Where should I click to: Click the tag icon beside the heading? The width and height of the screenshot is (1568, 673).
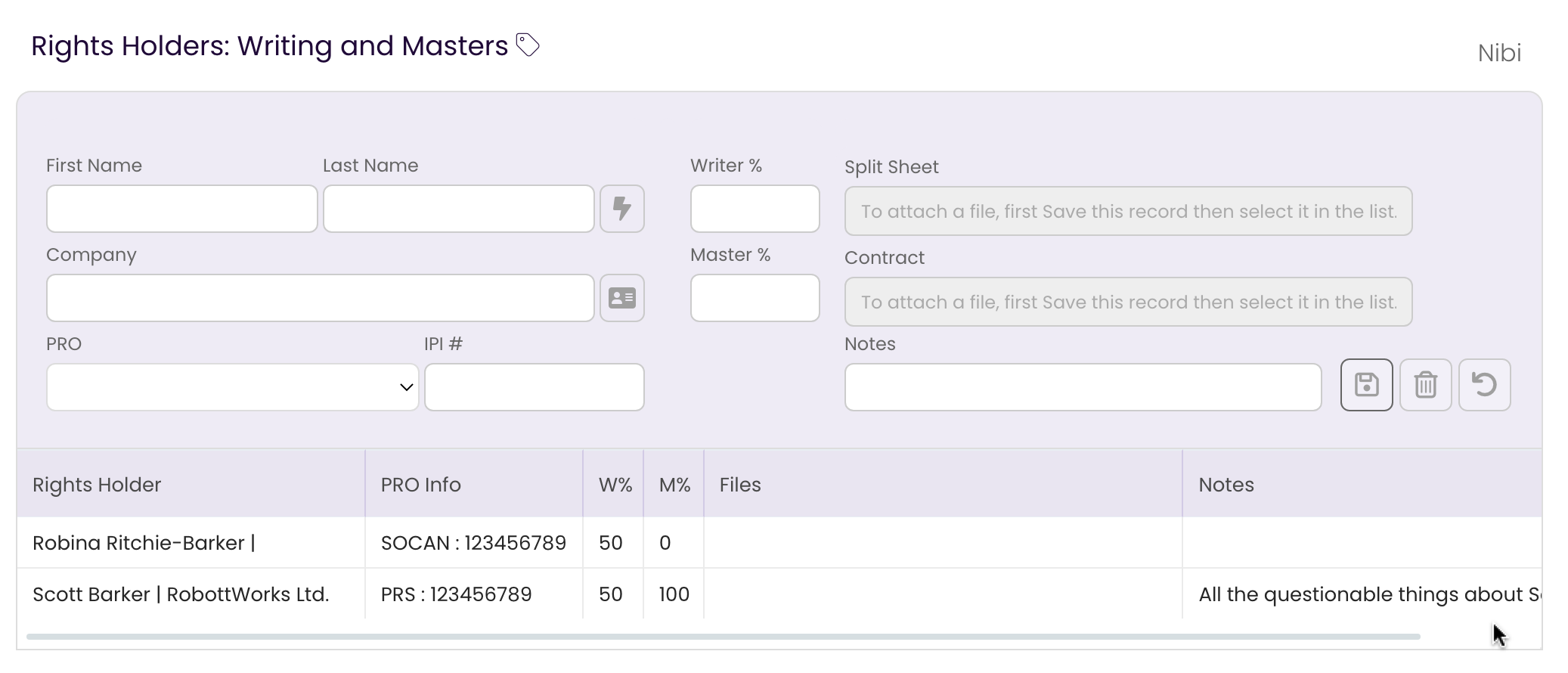pyautogui.click(x=528, y=45)
